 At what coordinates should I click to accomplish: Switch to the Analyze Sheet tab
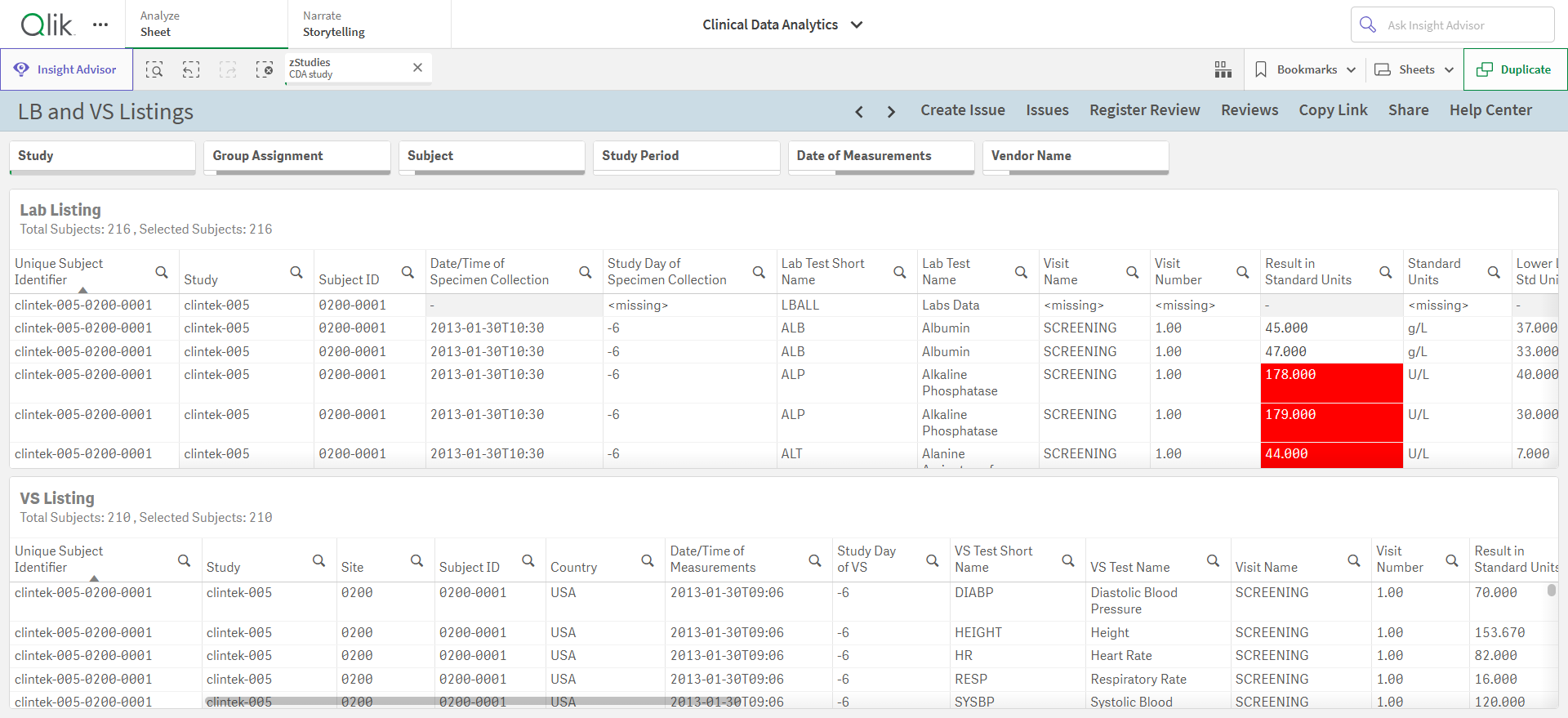click(207, 24)
